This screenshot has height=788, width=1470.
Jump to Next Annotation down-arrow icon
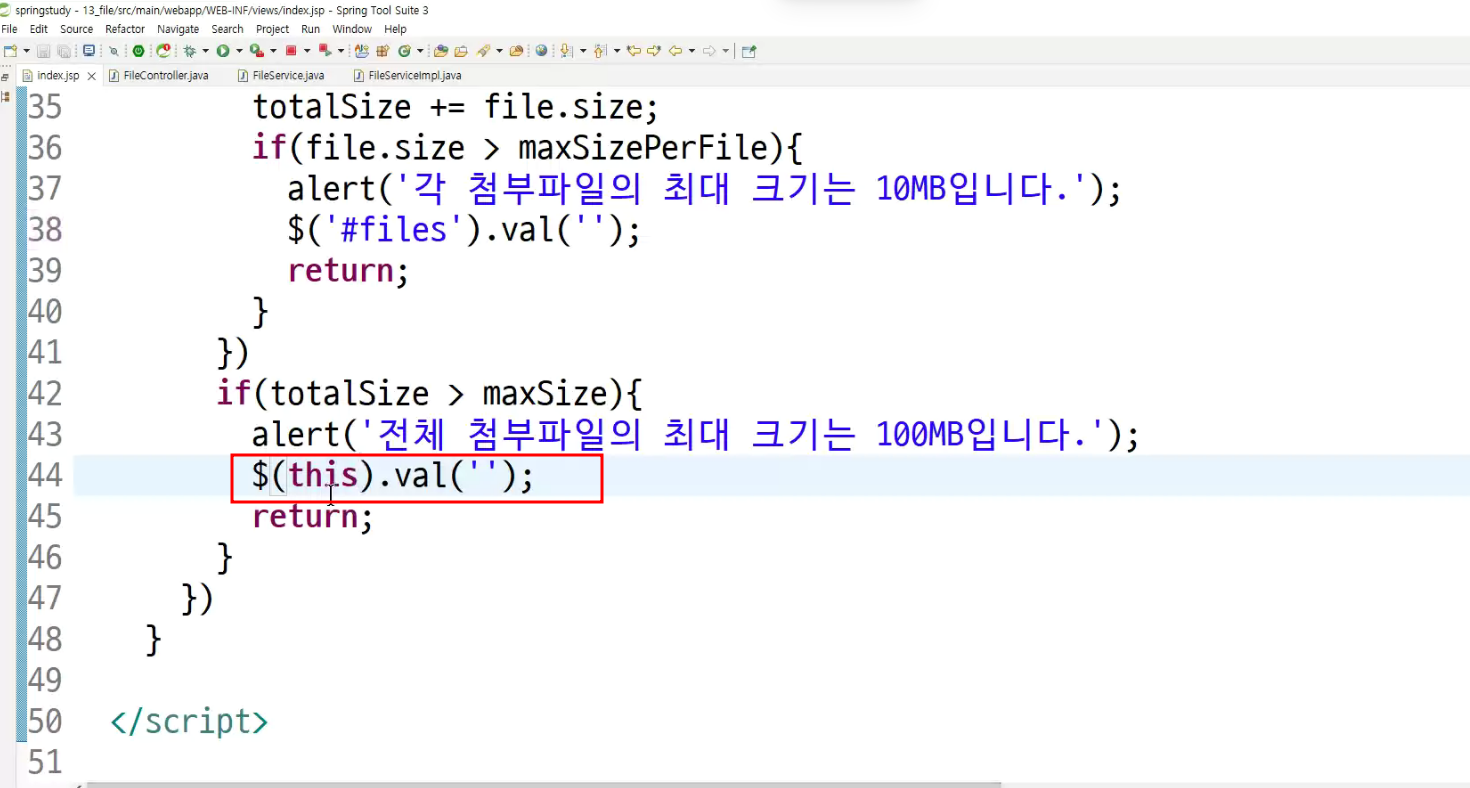565,50
